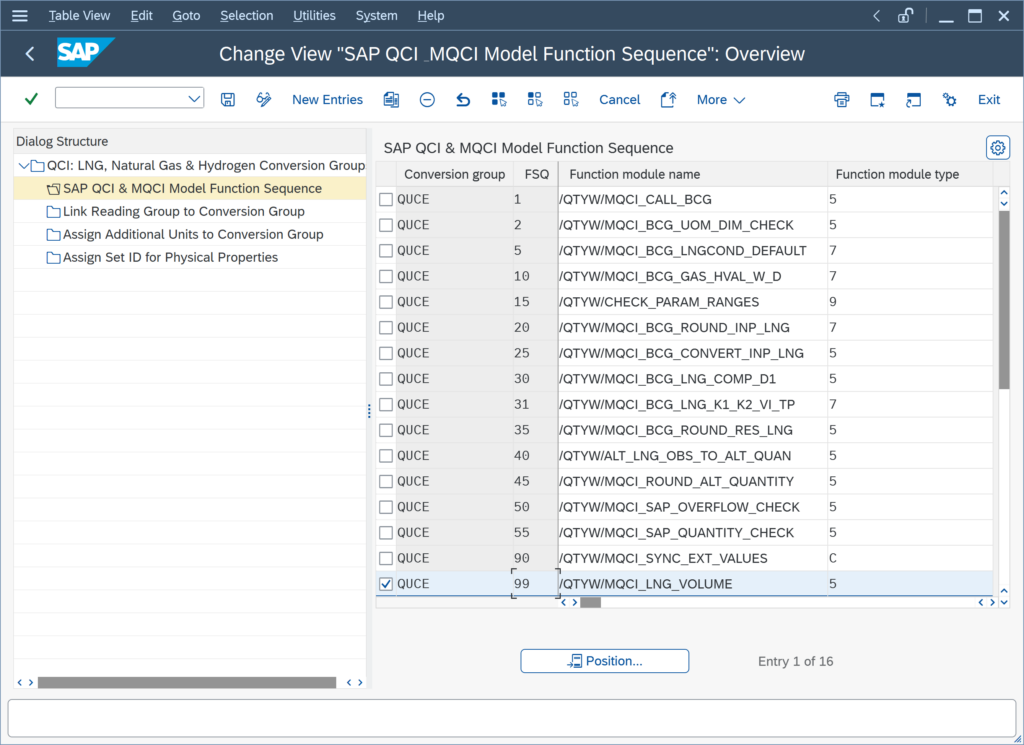Screen dimensions: 1024x745
Task: Click the lock session icon
Action: [x=905, y=16]
